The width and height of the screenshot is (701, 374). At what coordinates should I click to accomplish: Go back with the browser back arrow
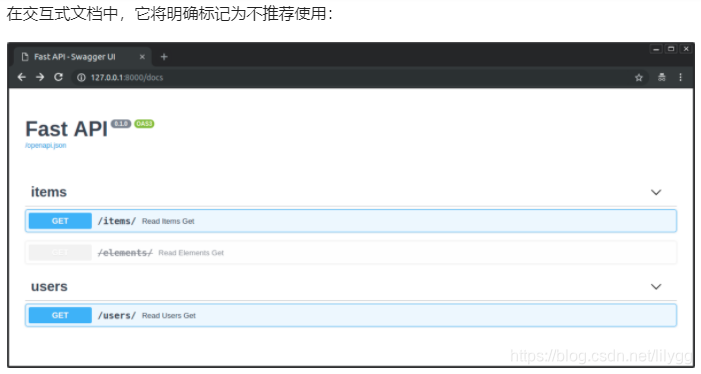point(21,77)
